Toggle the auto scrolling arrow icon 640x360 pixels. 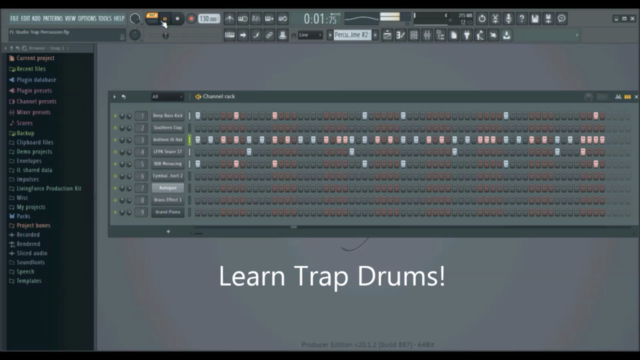pyautogui.click(x=243, y=35)
